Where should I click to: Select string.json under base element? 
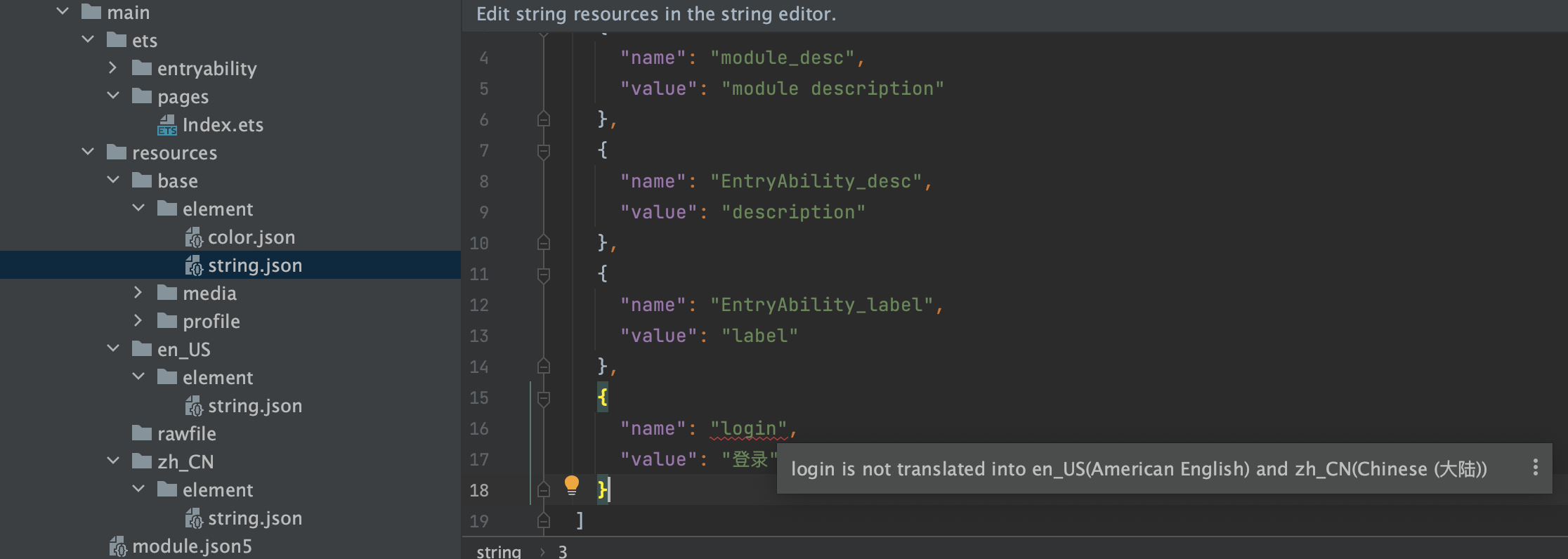pos(254,265)
